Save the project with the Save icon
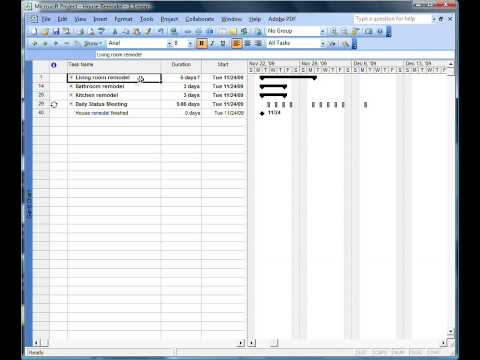 tap(56, 31)
